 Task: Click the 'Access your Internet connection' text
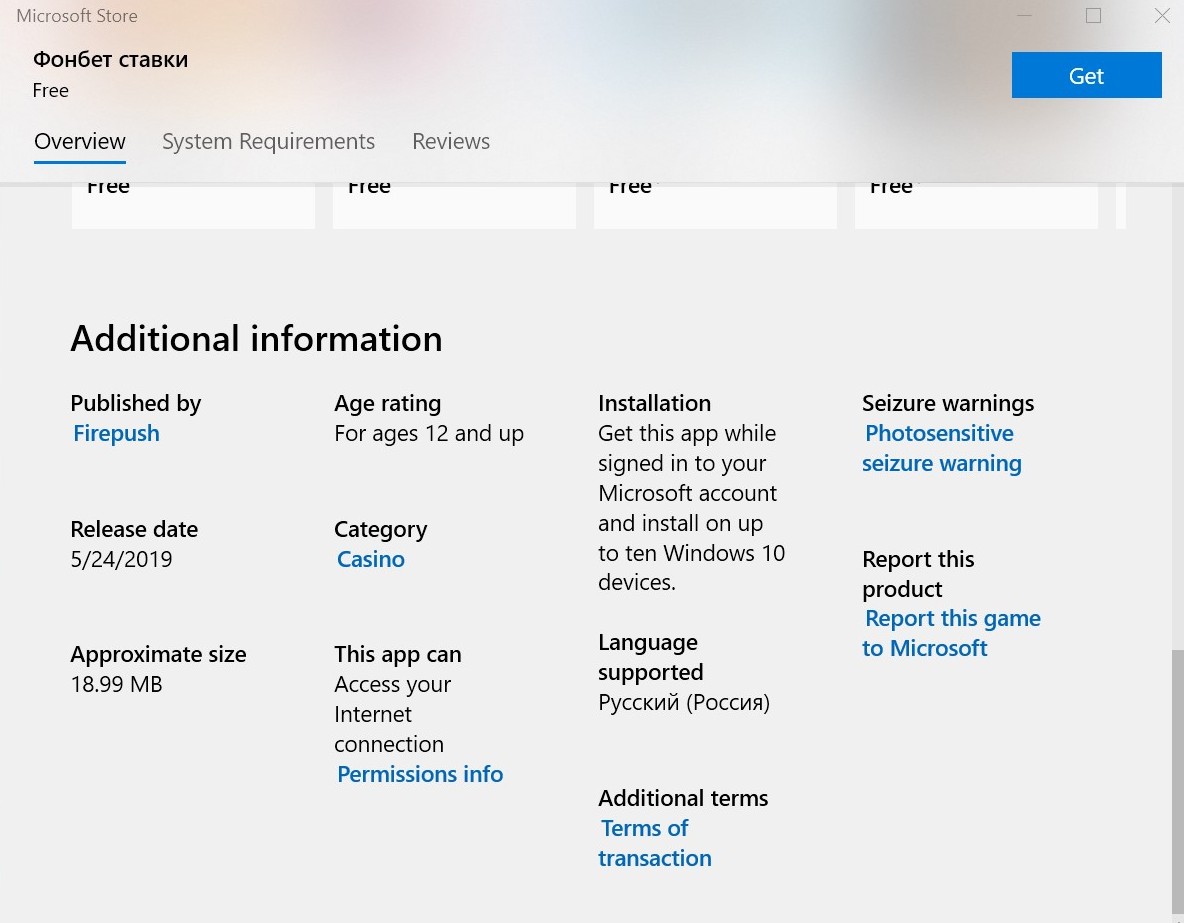coord(393,715)
